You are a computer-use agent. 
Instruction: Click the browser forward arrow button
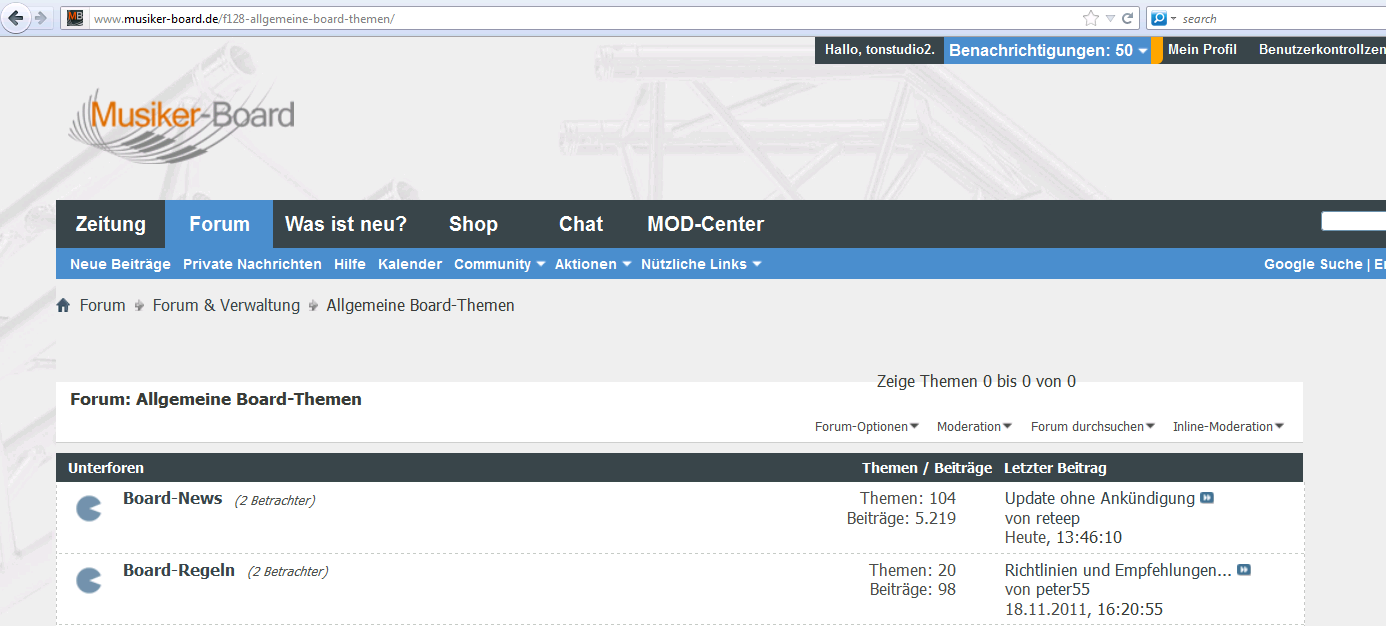(41, 18)
